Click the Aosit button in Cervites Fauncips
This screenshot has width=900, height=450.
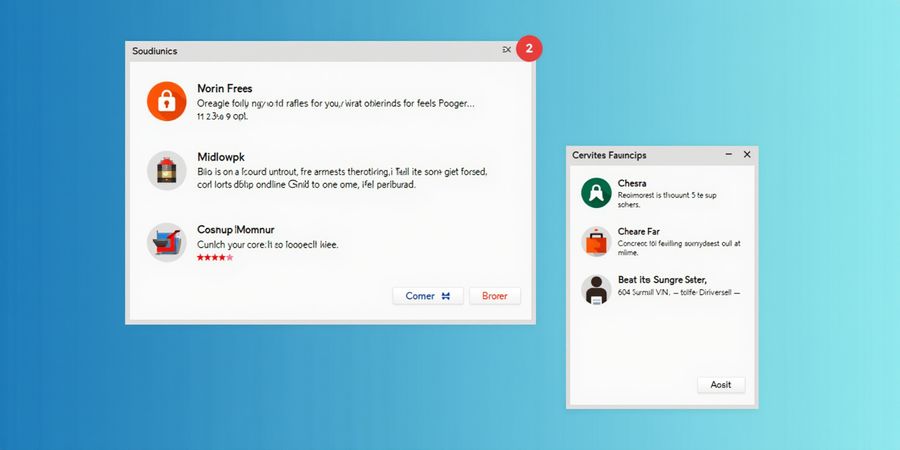pyautogui.click(x=721, y=385)
